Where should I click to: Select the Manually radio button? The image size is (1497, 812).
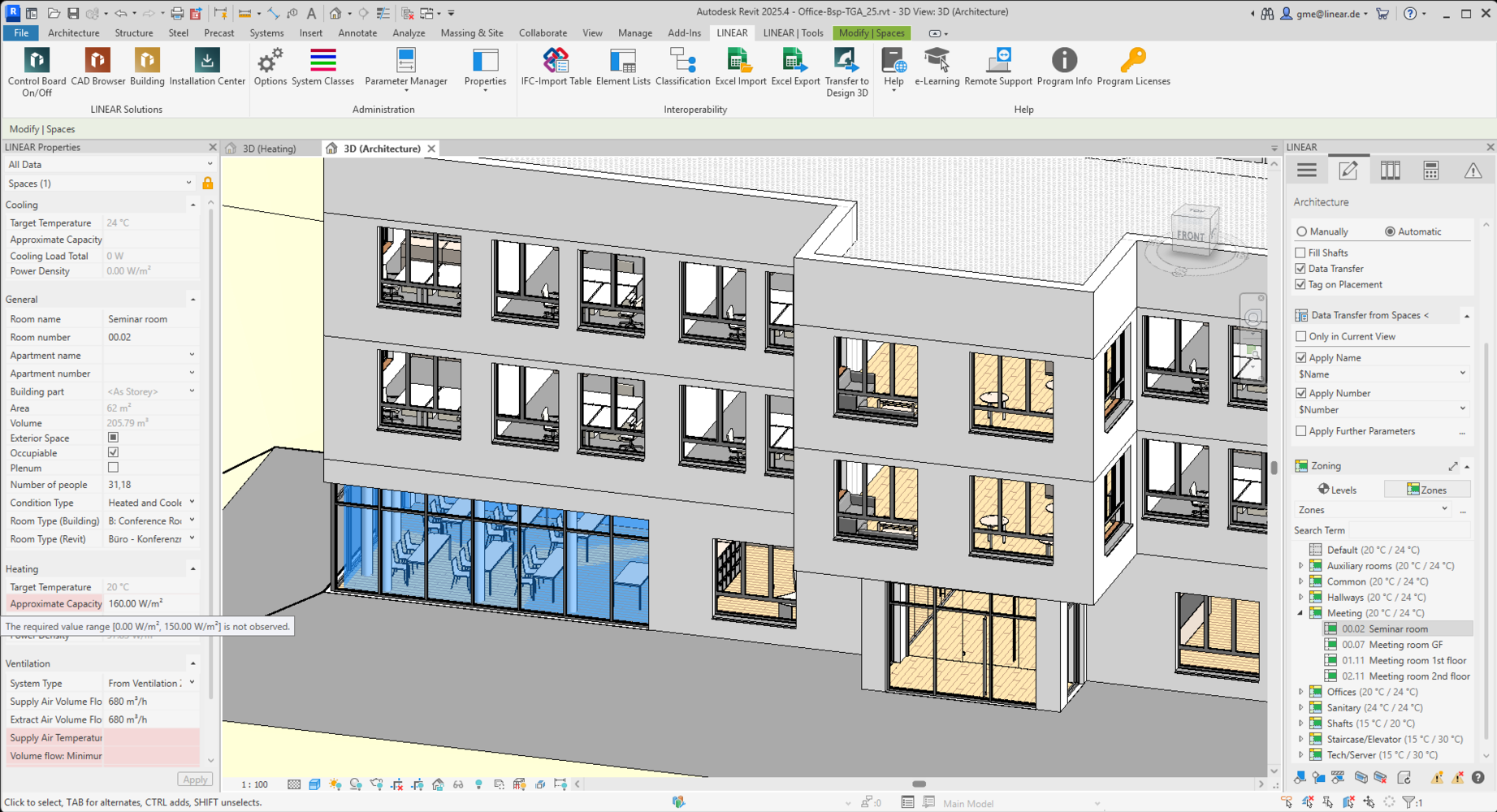(1302, 231)
